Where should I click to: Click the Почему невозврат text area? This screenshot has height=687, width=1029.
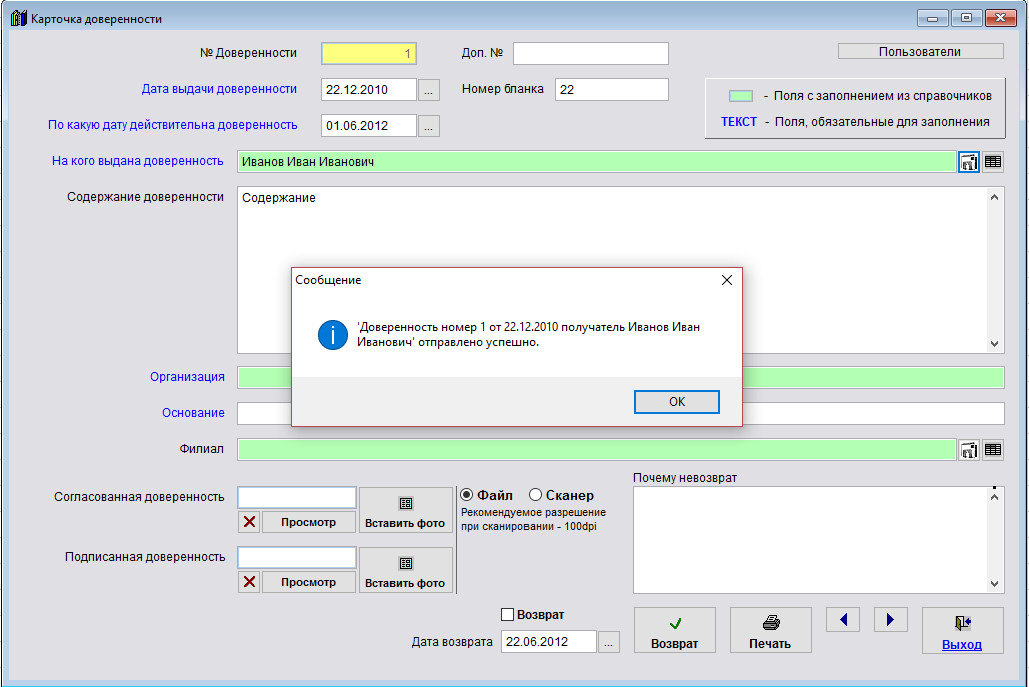(811, 540)
